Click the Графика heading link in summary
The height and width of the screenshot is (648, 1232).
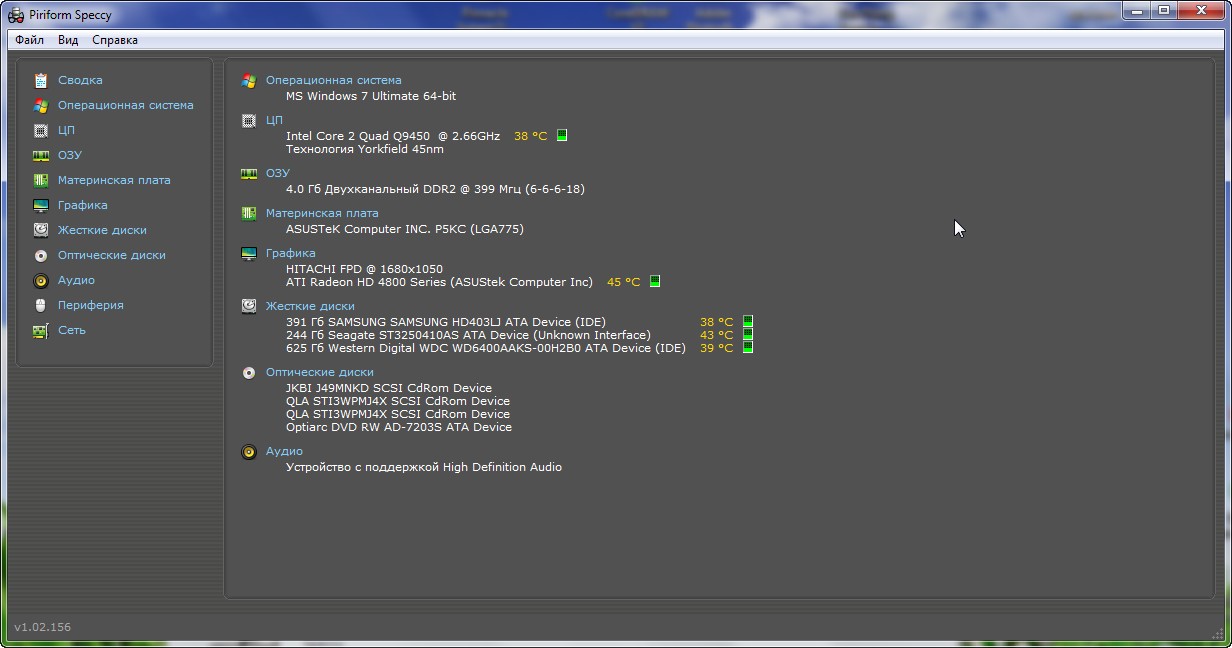click(291, 253)
